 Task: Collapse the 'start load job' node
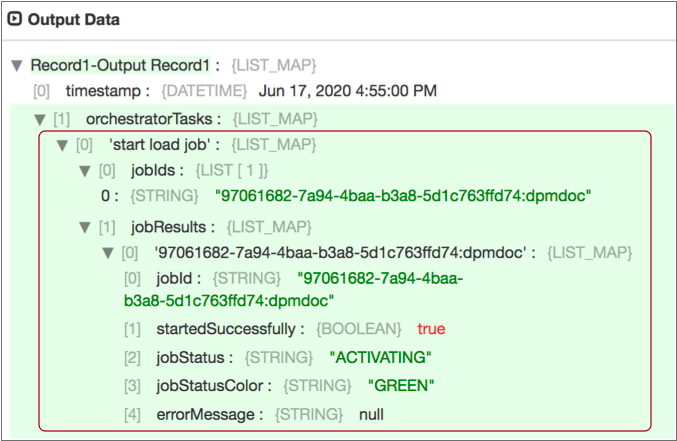pos(61,144)
